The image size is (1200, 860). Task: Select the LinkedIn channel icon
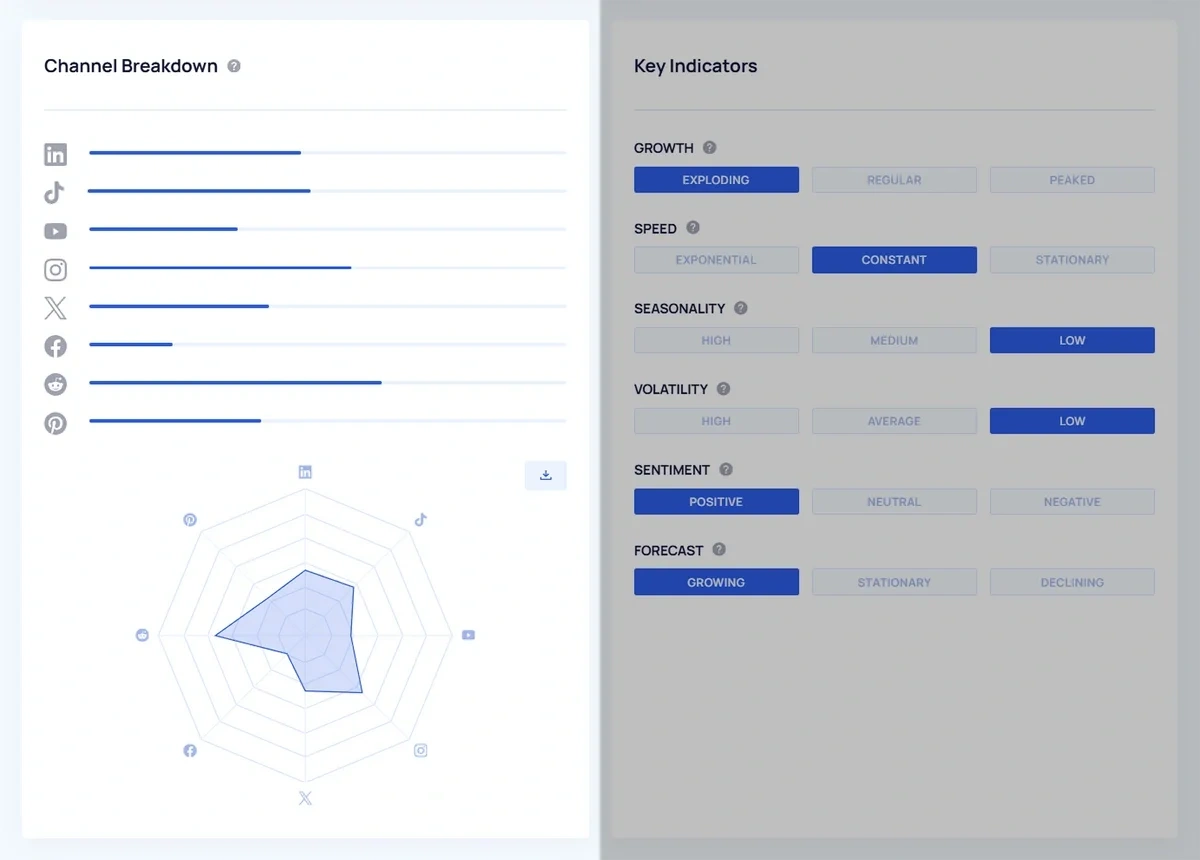click(55, 154)
